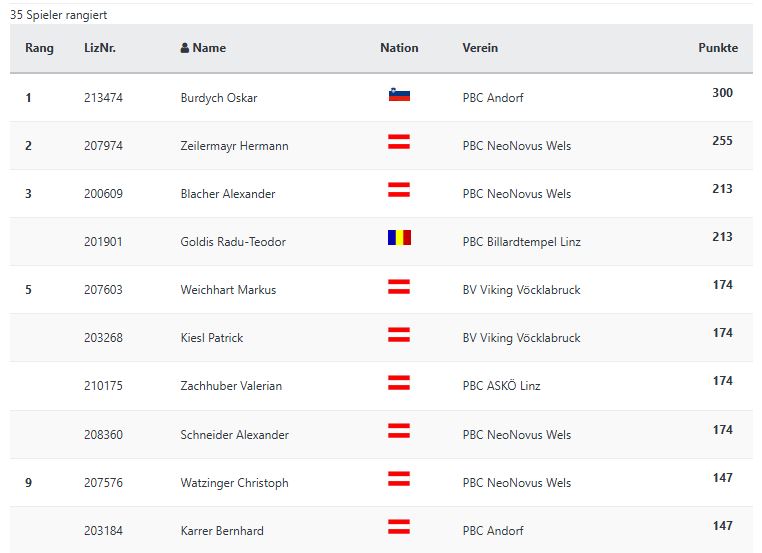Click license number 208360
The image size is (762, 553).
point(103,434)
